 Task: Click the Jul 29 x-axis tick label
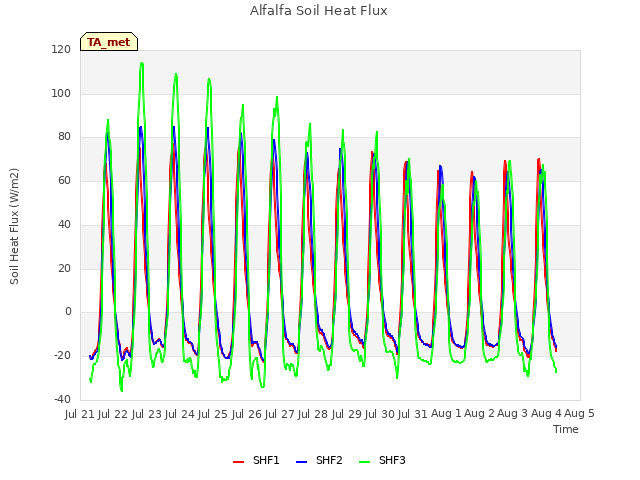point(347,414)
